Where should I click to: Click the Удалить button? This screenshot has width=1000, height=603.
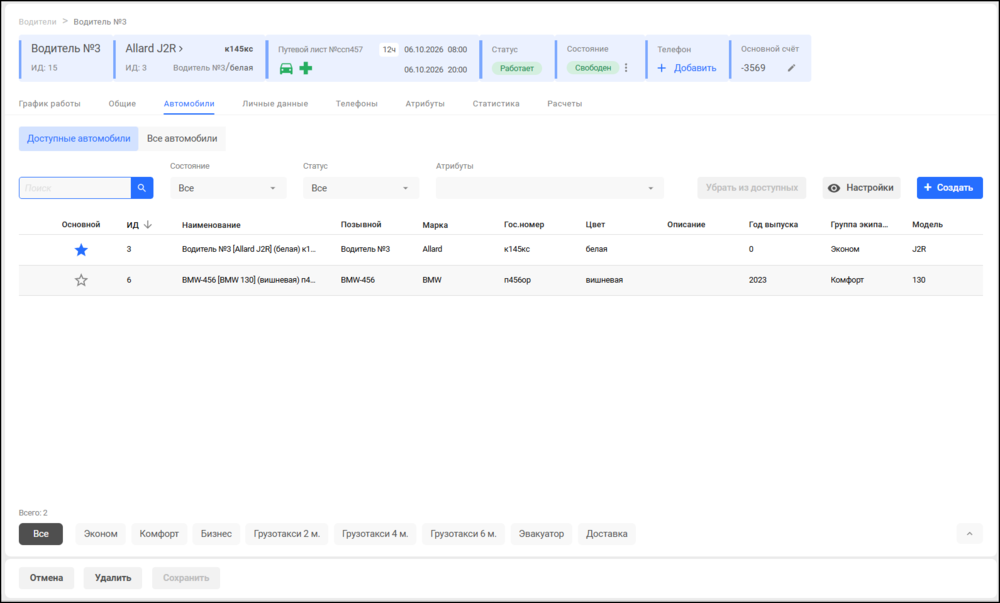[113, 578]
